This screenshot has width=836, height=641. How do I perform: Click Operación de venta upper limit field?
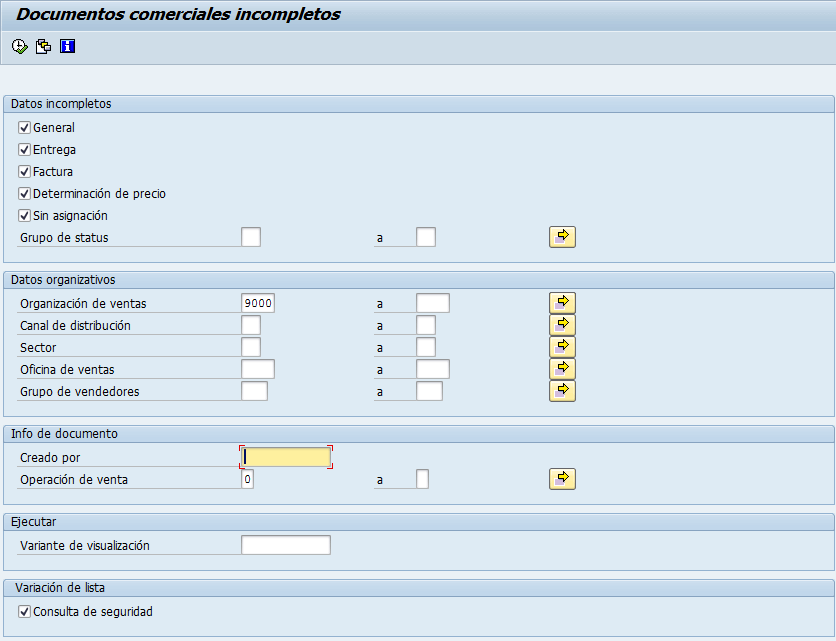[422, 479]
